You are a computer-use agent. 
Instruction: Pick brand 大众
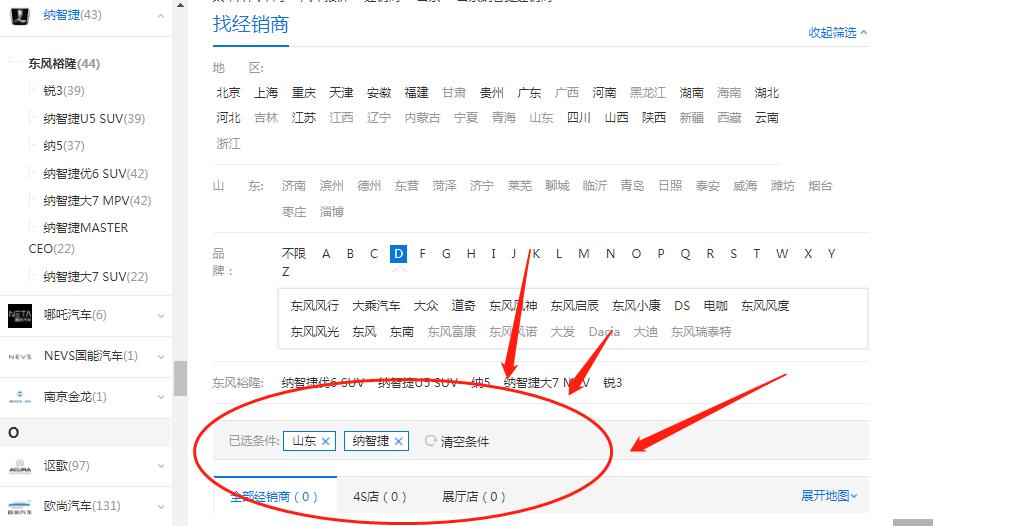pos(425,306)
